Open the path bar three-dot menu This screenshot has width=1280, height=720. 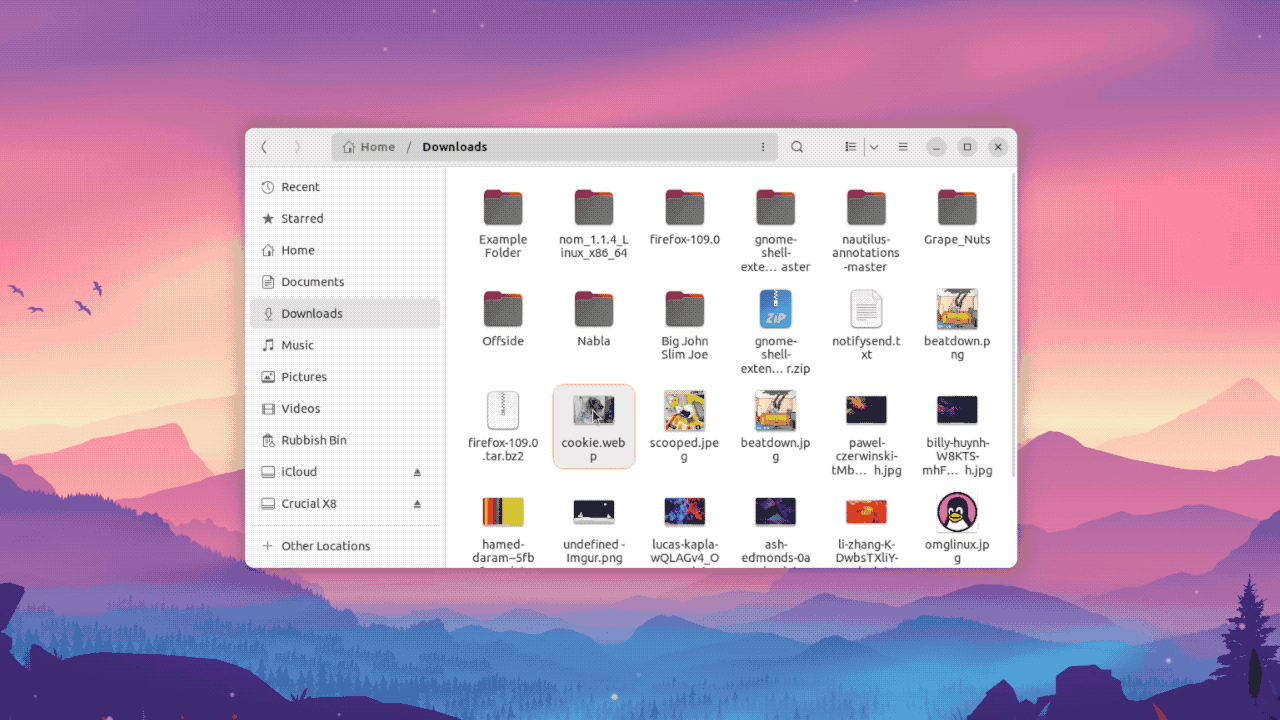[x=763, y=146]
